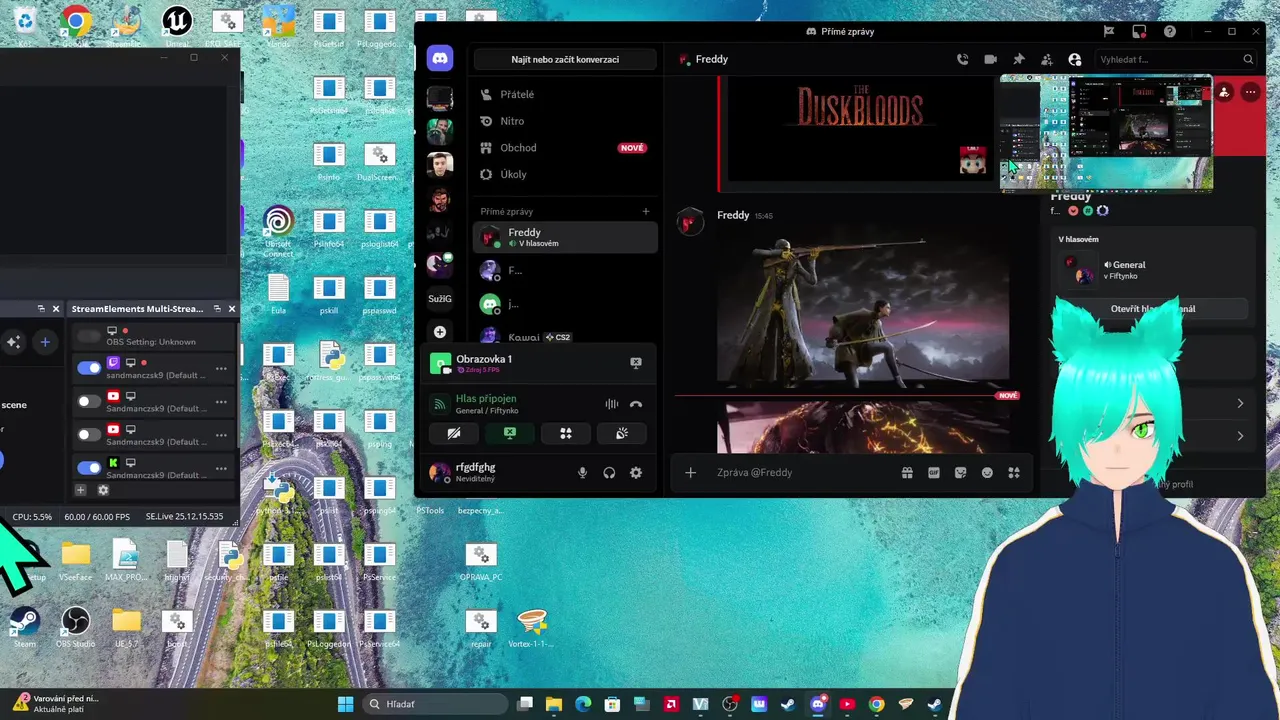Screen dimensions: 1280x720
Task: Start a voice call with Freddy
Action: (962, 59)
